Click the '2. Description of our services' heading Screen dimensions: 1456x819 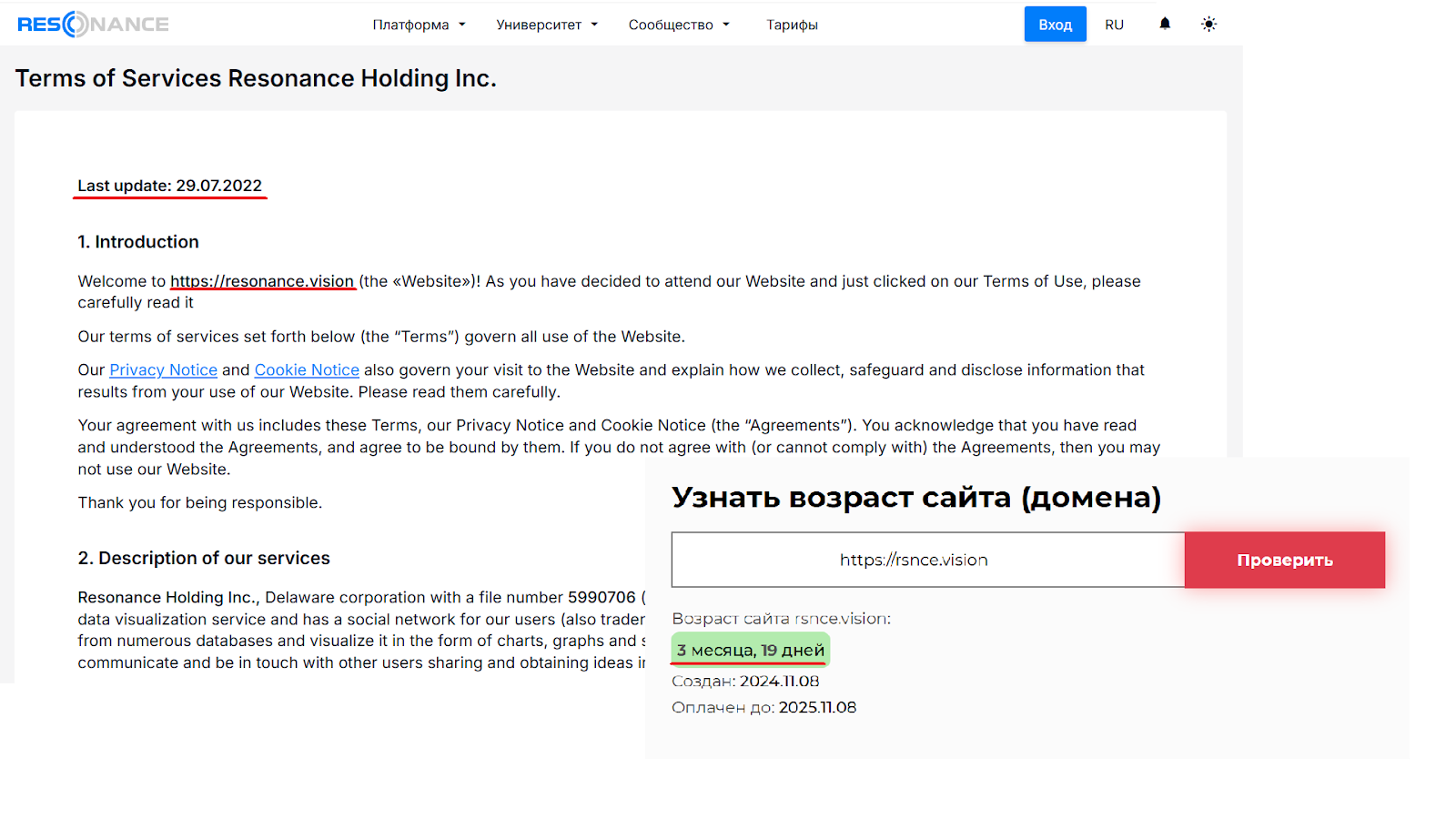click(x=204, y=559)
